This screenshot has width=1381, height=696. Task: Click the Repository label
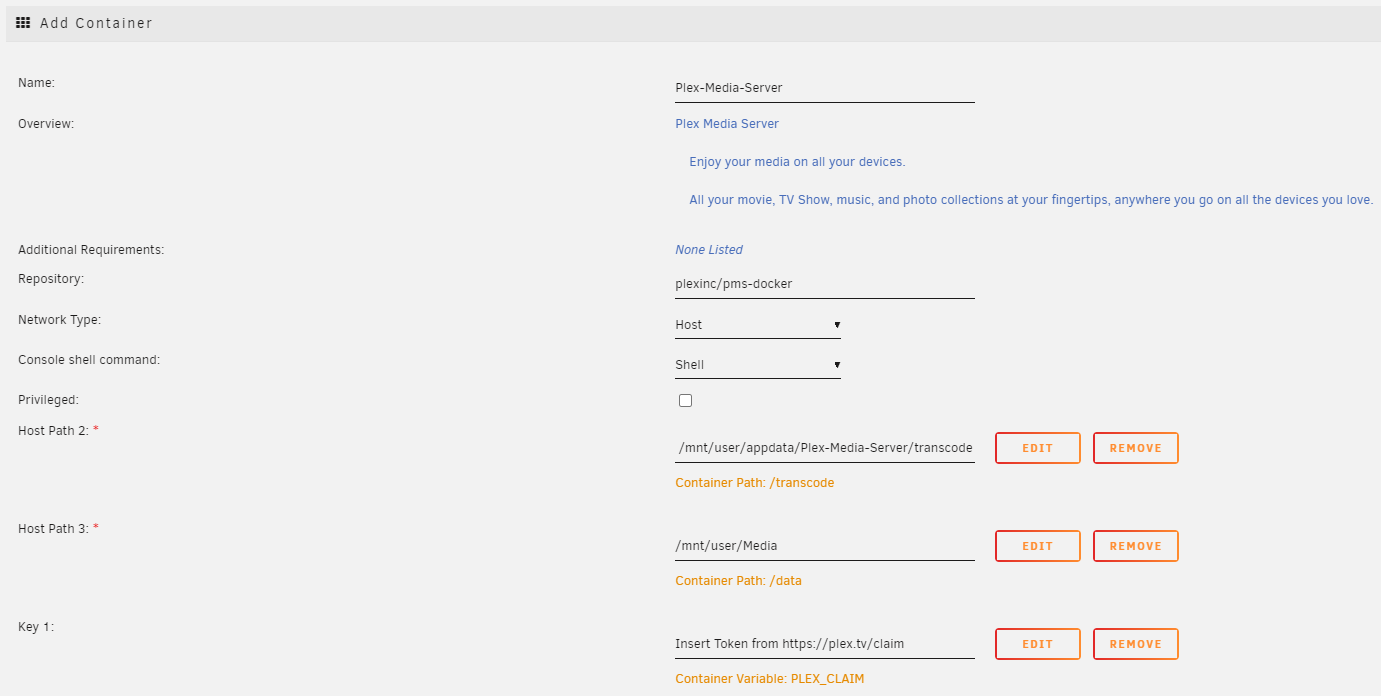51,279
